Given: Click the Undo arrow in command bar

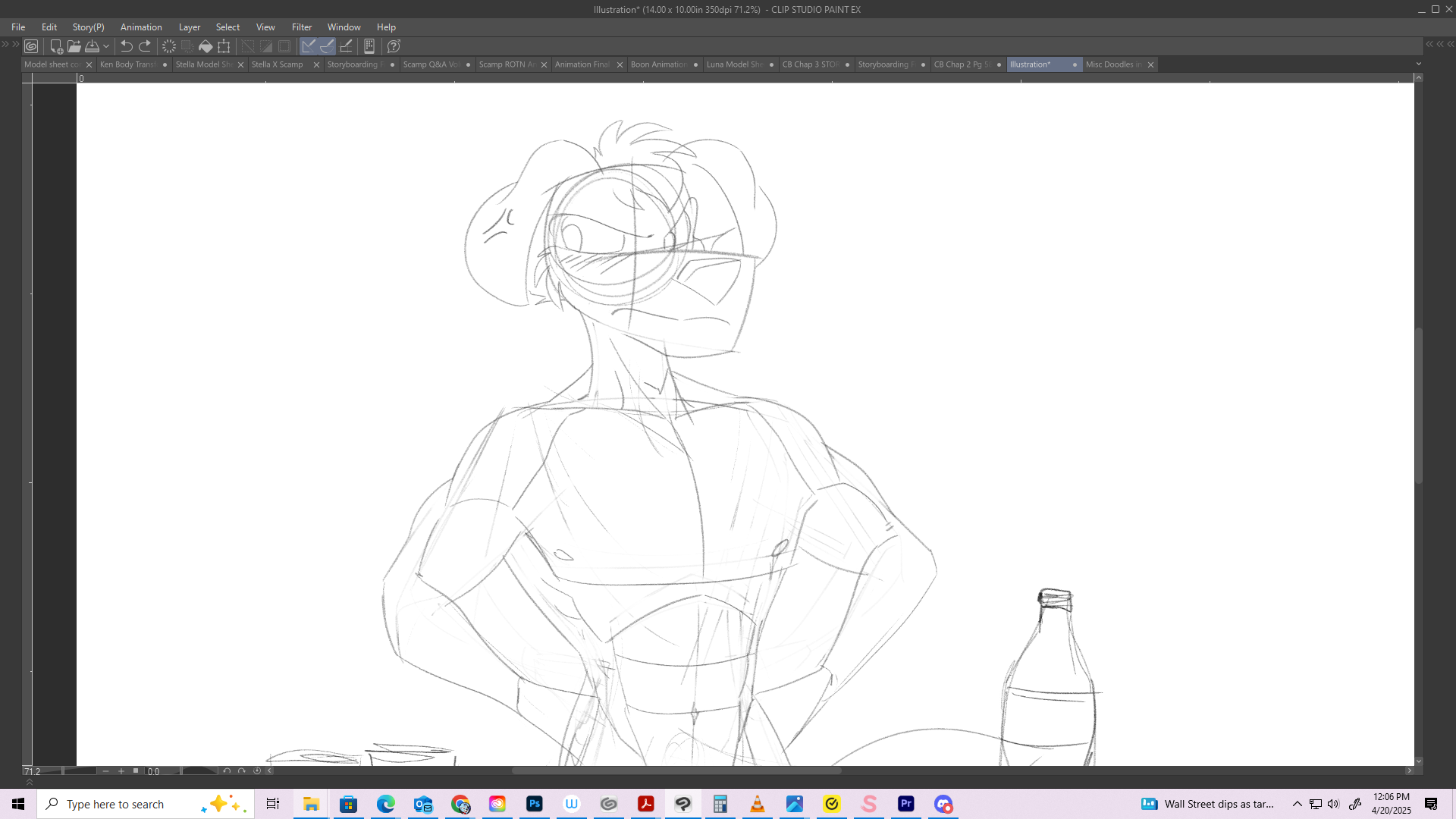Looking at the screenshot, I should 127,46.
